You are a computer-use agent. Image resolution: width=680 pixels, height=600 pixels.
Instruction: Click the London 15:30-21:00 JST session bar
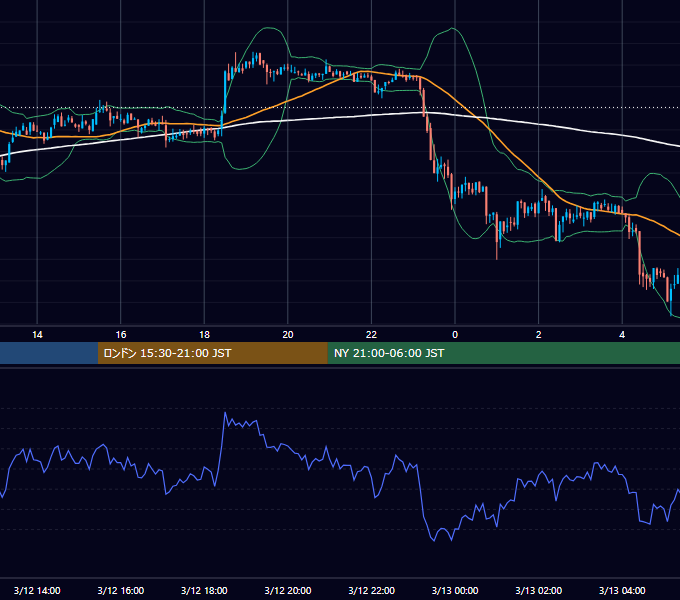coord(212,353)
